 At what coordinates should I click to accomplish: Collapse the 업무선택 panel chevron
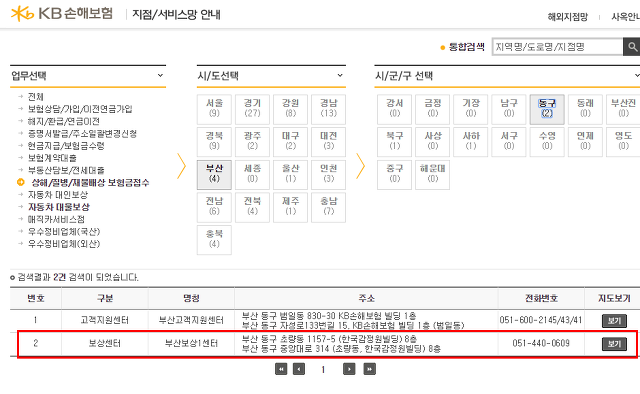[160, 76]
